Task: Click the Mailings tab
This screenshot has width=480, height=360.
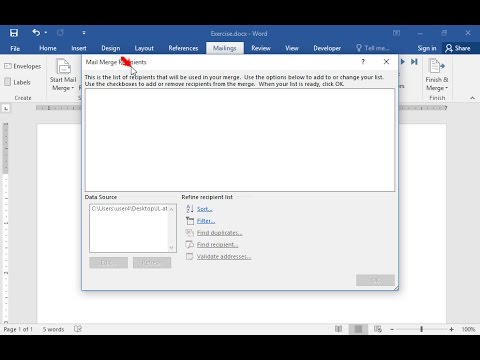Action: 224,48
